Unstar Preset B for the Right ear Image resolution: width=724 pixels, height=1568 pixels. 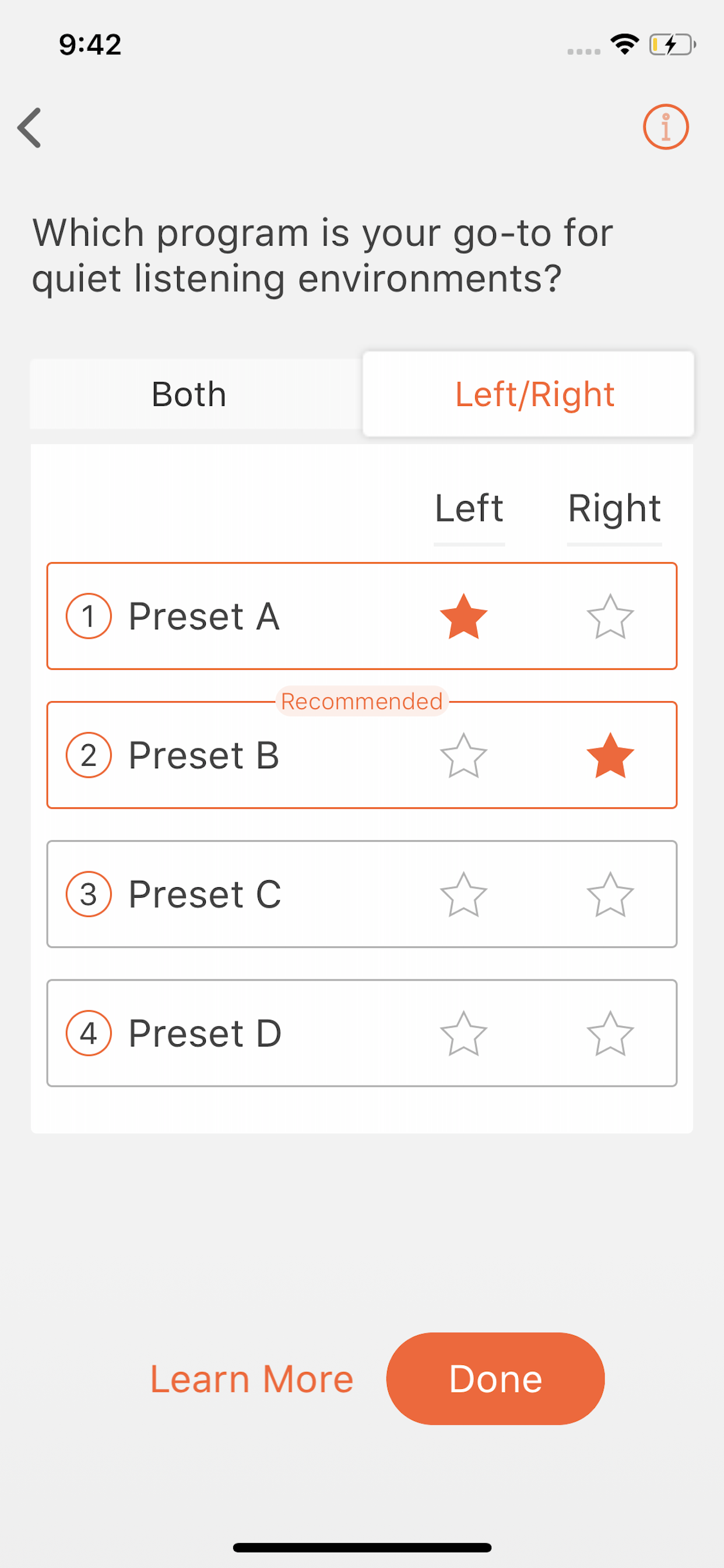[610, 755]
